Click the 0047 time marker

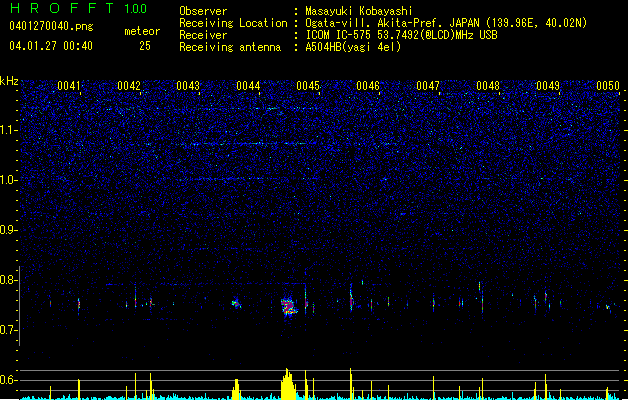428,86
